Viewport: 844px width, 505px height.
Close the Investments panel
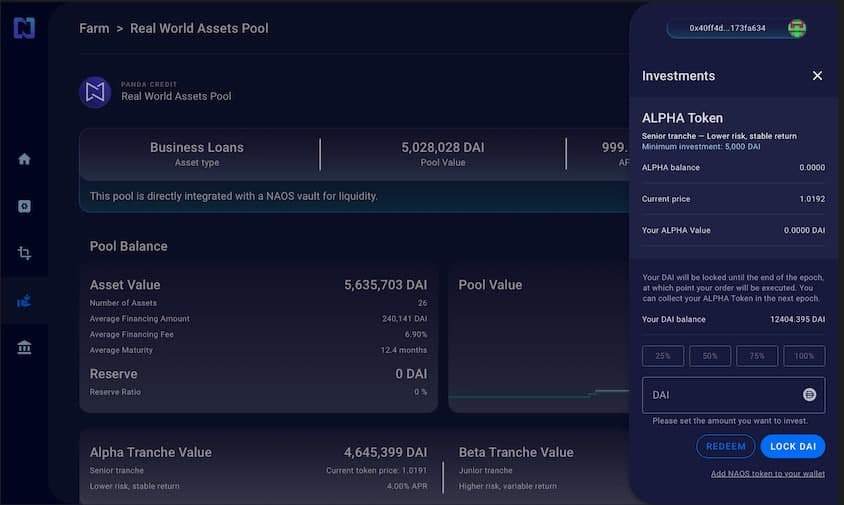pyautogui.click(x=817, y=76)
